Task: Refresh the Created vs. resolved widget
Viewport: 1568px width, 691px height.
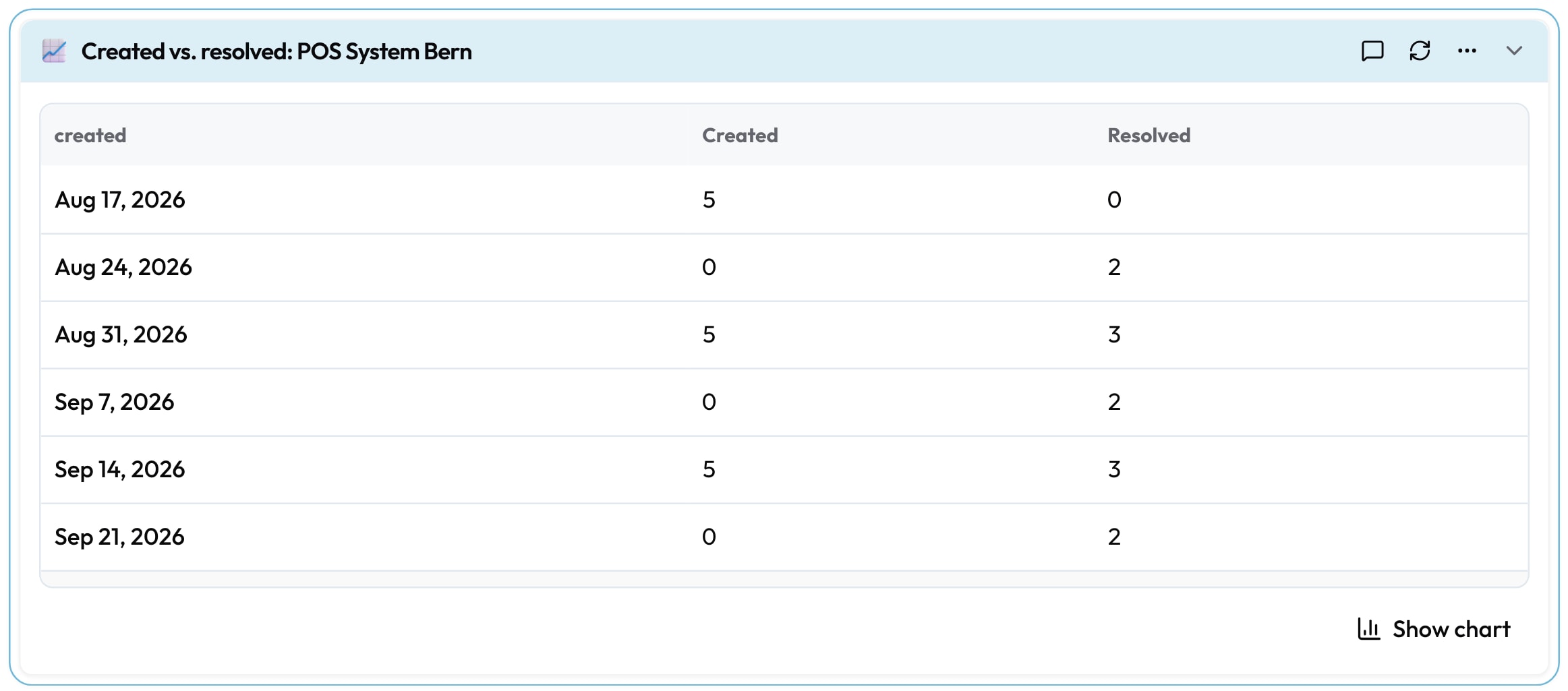Action: click(x=1420, y=51)
